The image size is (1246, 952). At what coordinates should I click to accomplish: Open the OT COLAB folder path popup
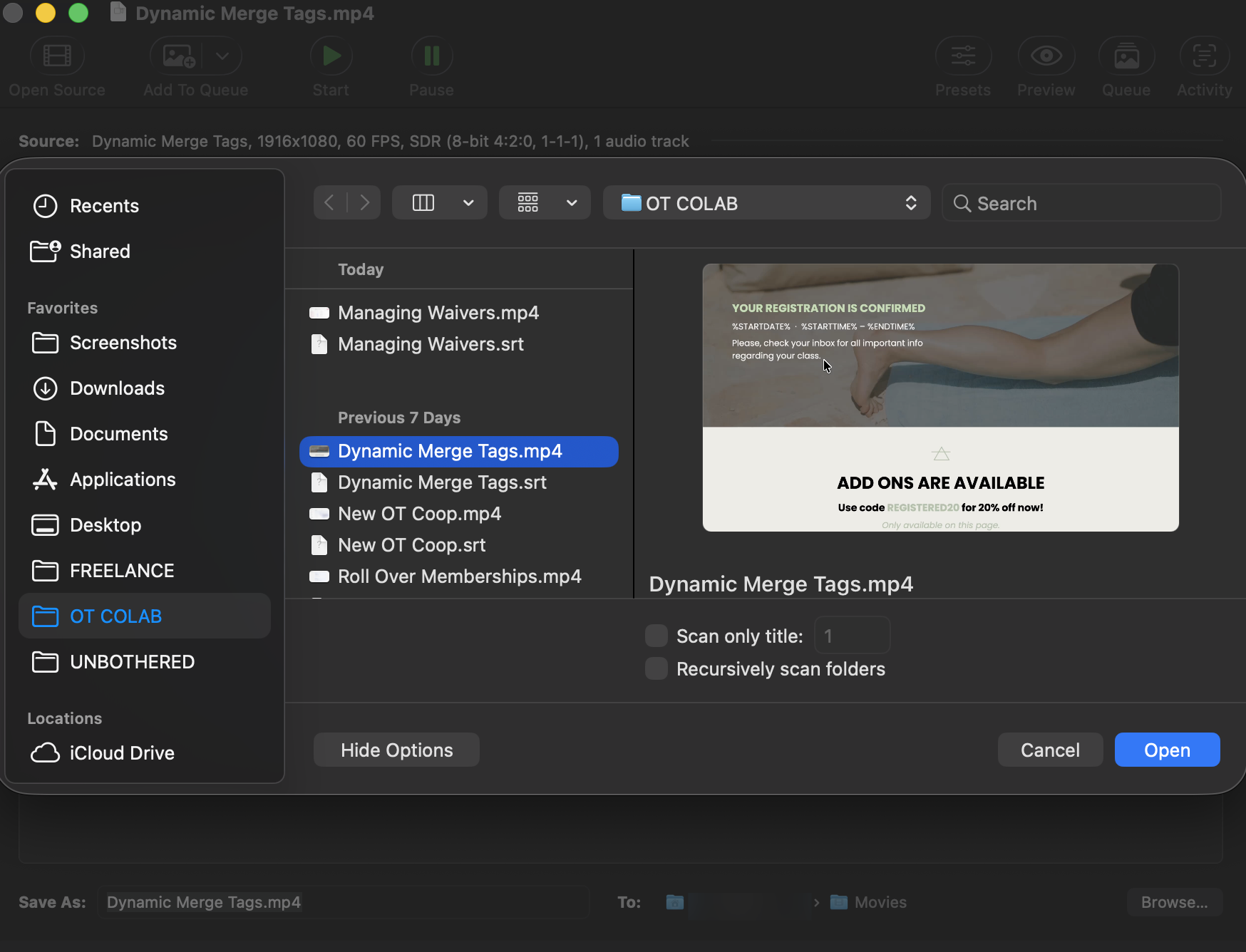click(x=766, y=203)
